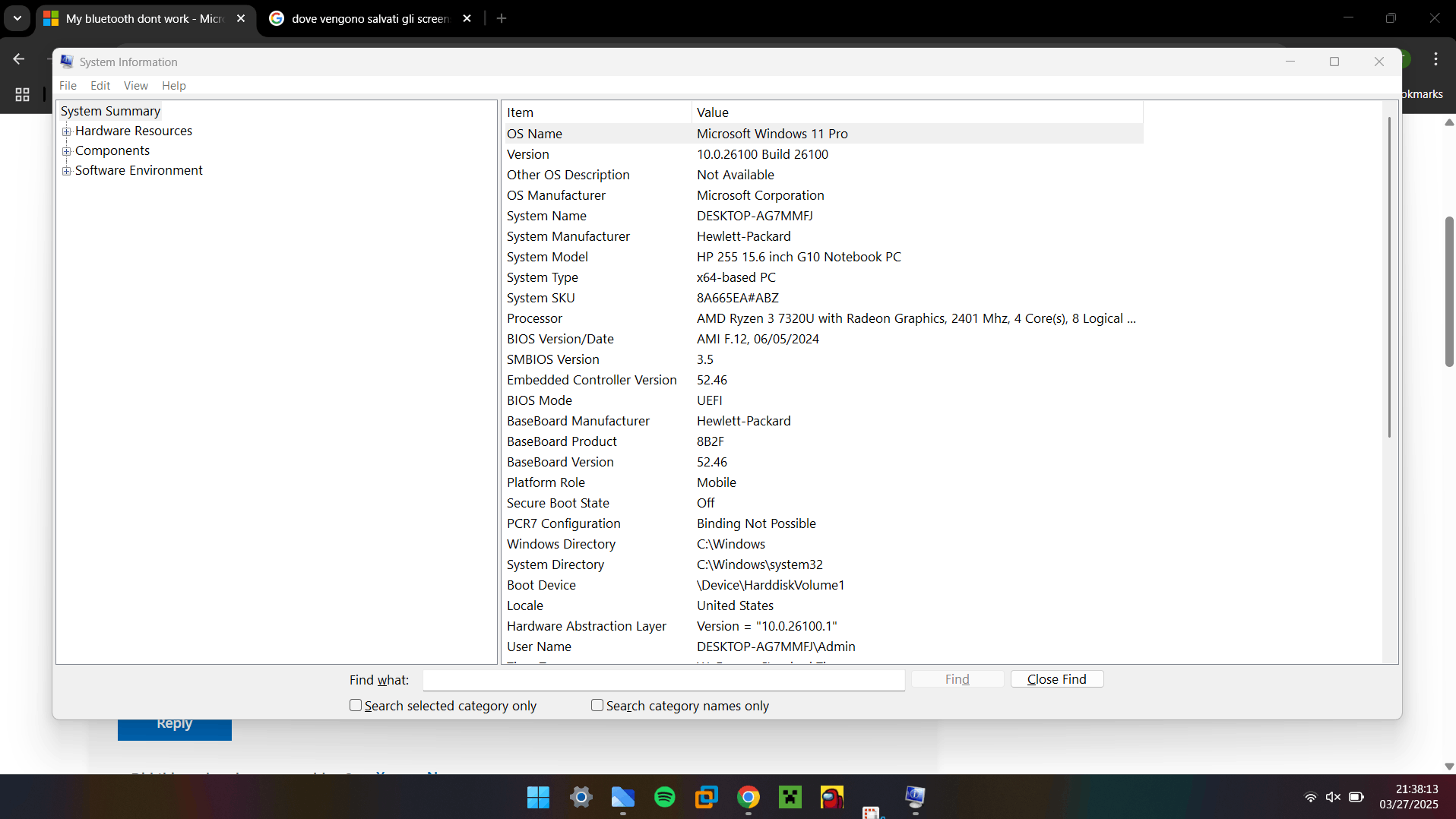Click inside the Find what field
The width and height of the screenshot is (1456, 819).
coord(663,679)
